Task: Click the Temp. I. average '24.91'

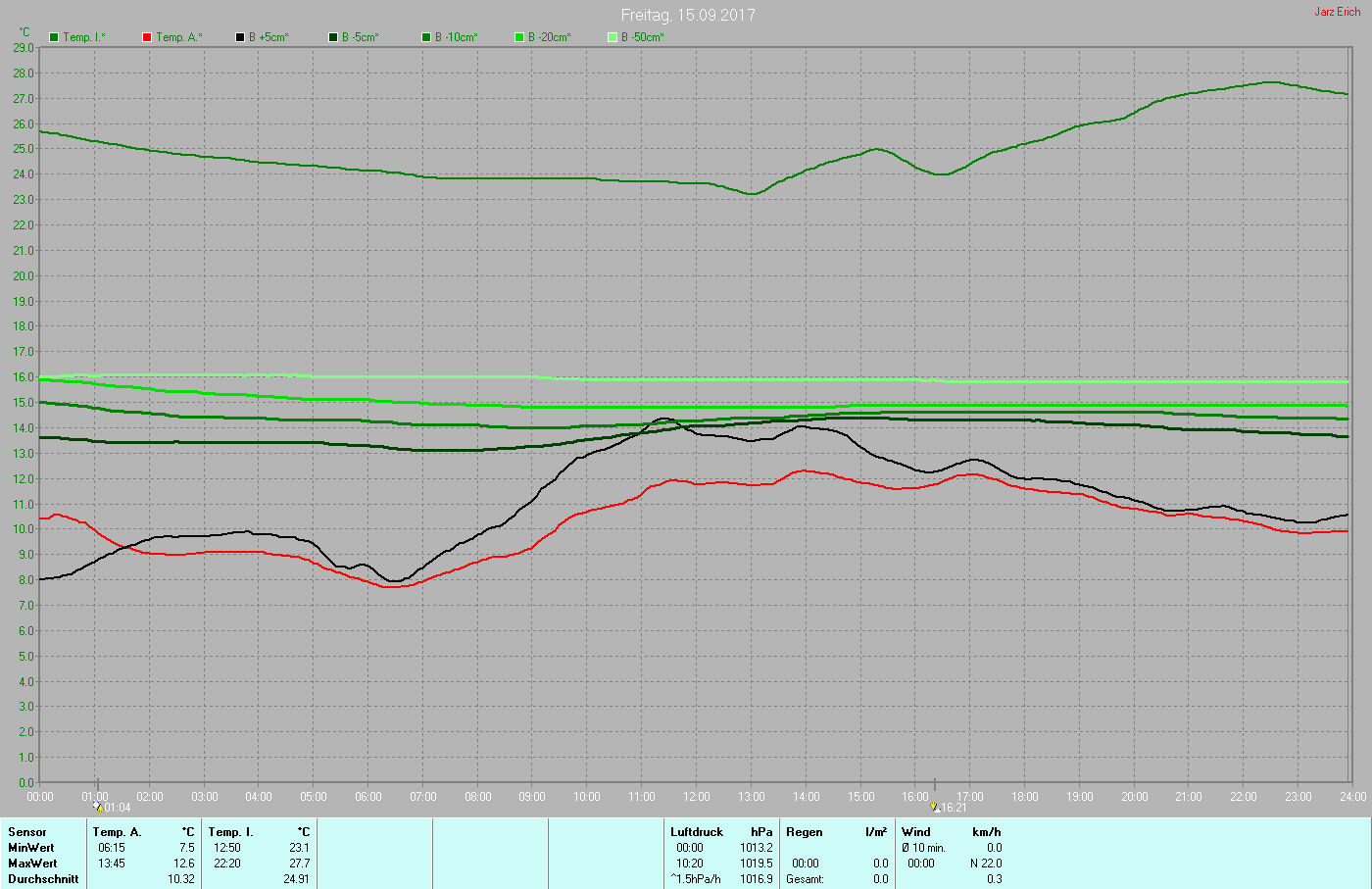Action: click(296, 879)
